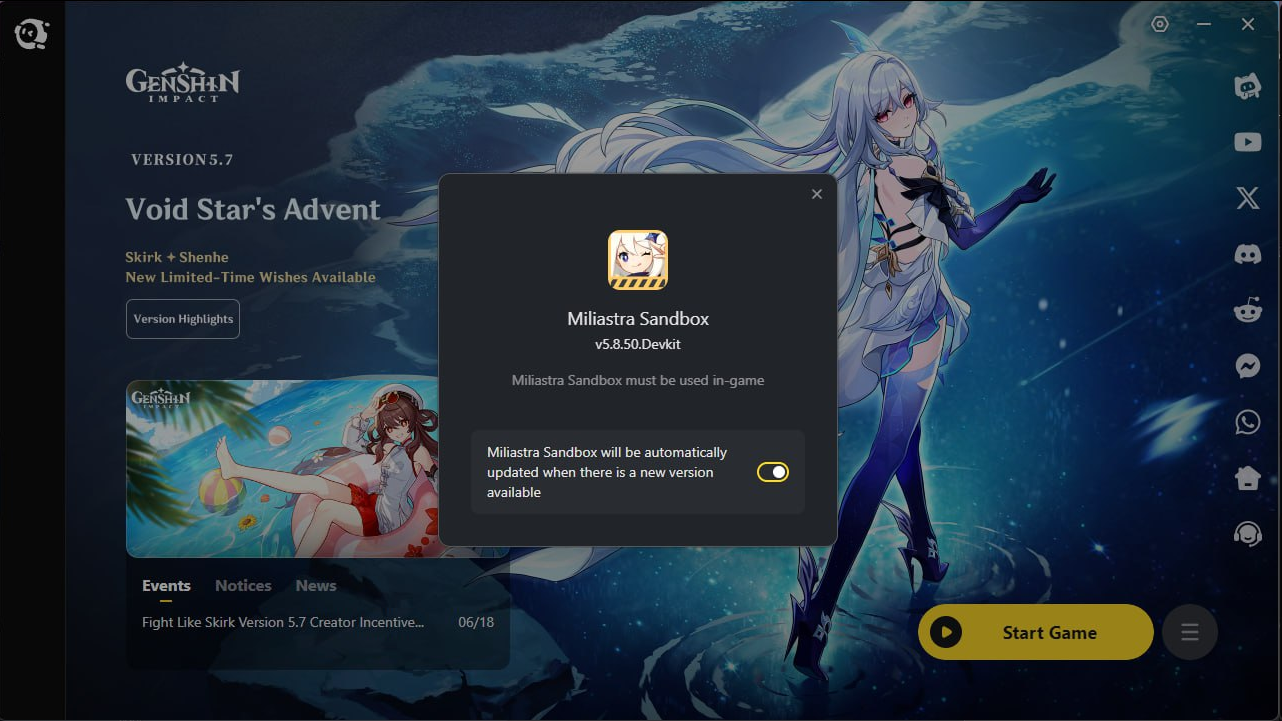The image size is (1282, 721).
Task: Click the HoYoPlay launcher logo icon
Action: pos(31,34)
